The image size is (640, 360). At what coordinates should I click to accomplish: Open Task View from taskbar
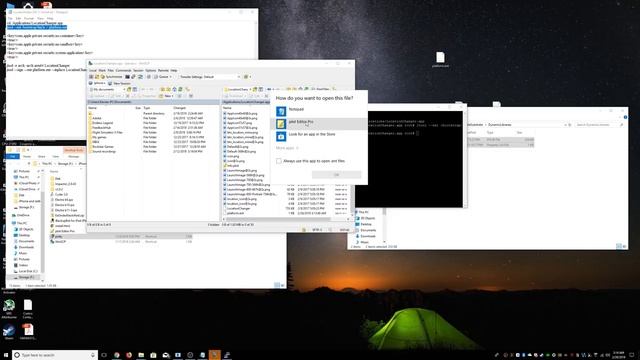coord(104,355)
